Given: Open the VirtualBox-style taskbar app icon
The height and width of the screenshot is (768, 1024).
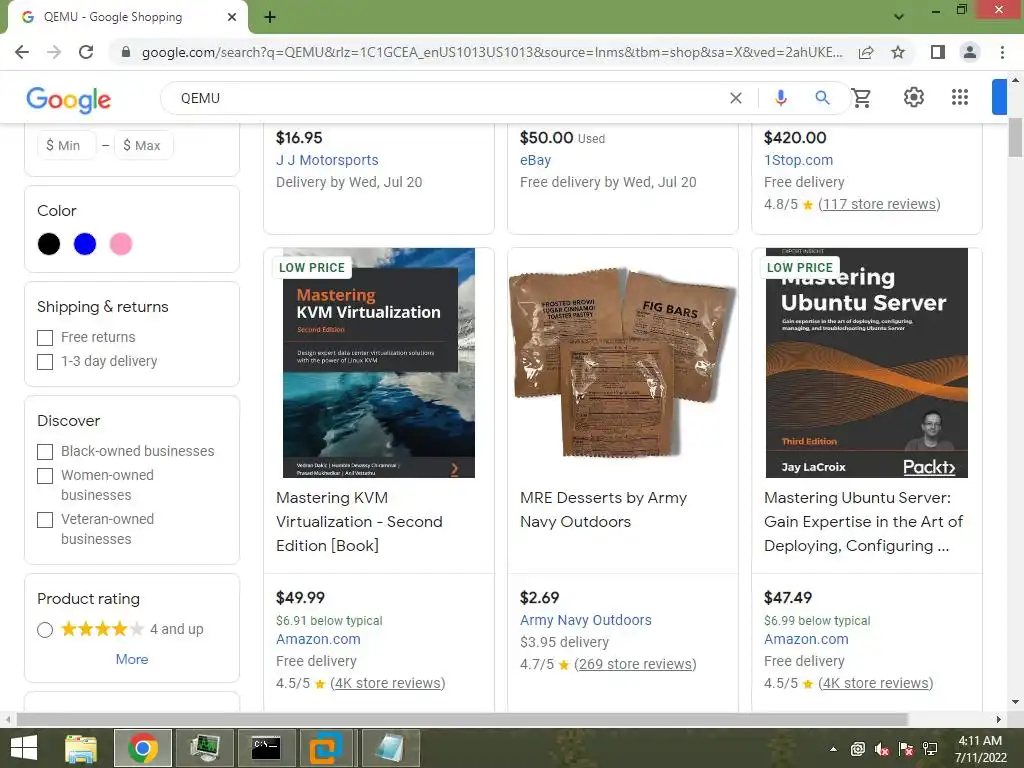Looking at the screenshot, I should (326, 748).
